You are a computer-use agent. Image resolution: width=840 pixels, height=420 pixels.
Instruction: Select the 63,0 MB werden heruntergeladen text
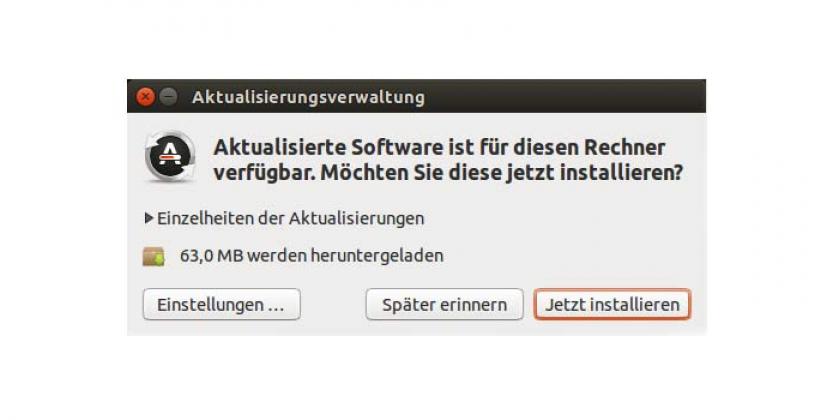311,256
